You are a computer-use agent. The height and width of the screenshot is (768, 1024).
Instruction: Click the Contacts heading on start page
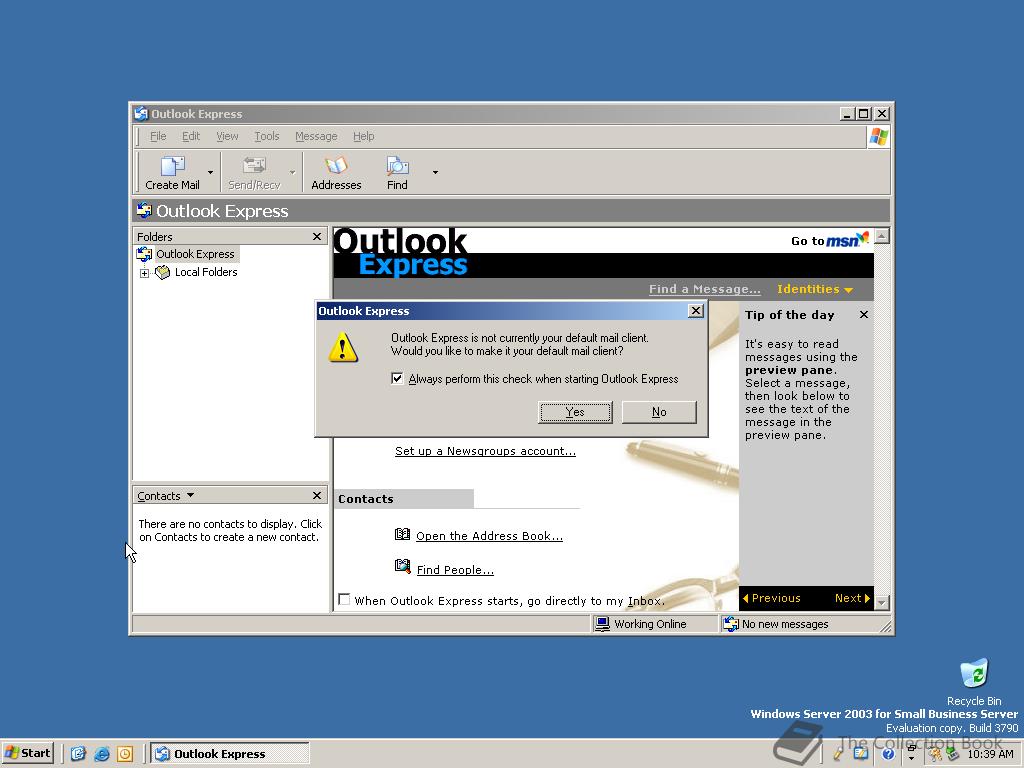coord(366,499)
